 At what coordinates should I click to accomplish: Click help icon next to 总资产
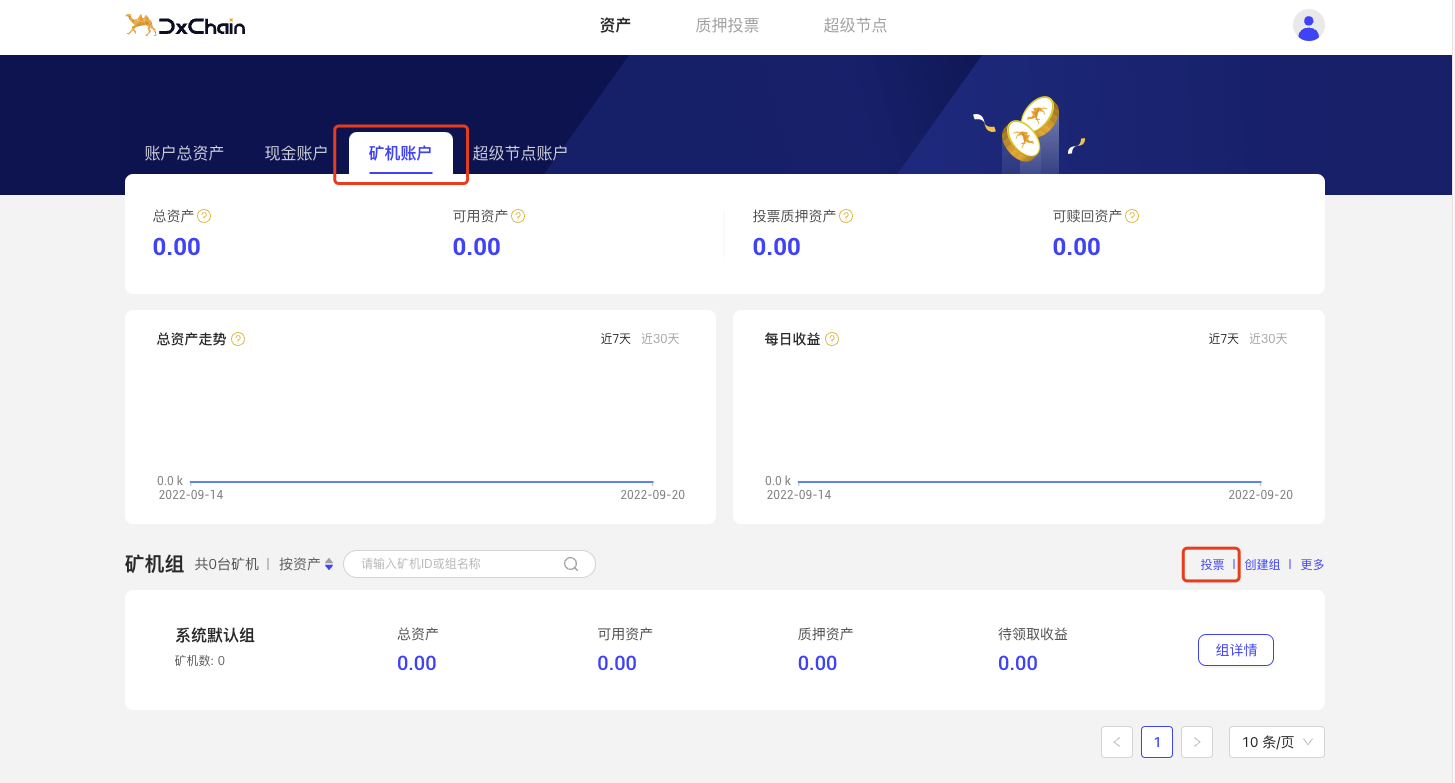coord(204,216)
